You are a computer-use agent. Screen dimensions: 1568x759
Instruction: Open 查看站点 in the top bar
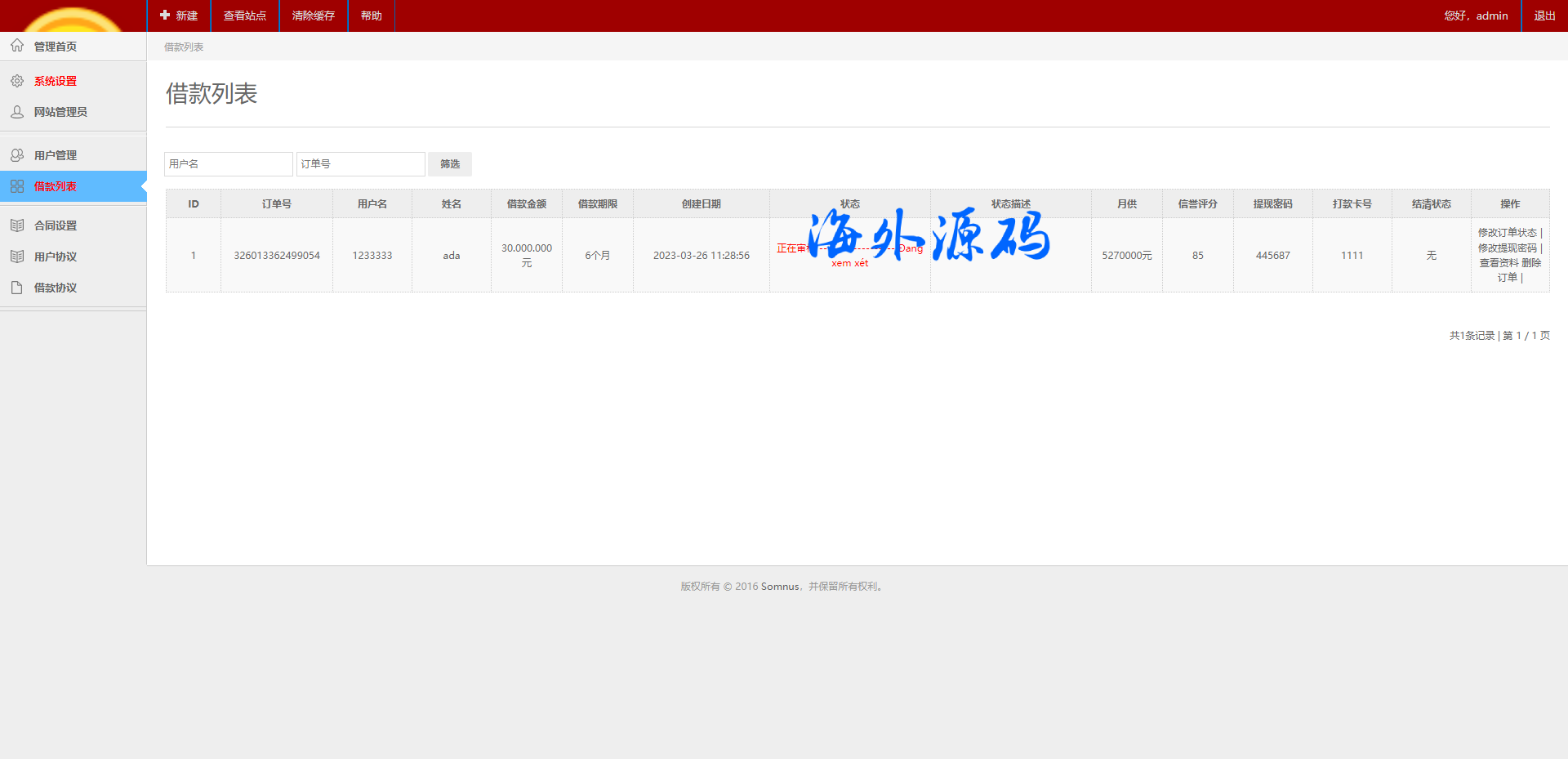point(245,16)
